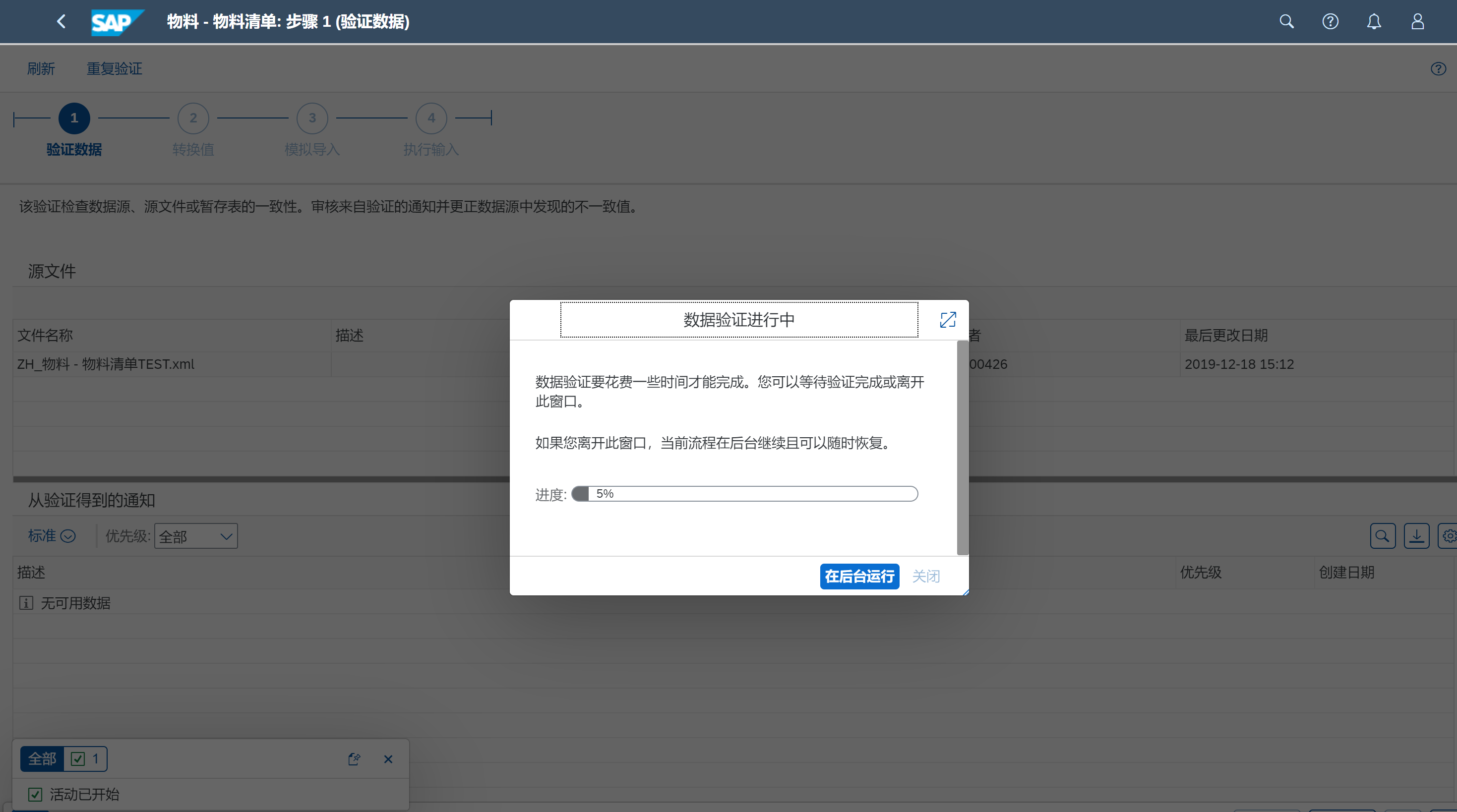Click the SAP logo
1457x812 pixels.
pos(117,22)
